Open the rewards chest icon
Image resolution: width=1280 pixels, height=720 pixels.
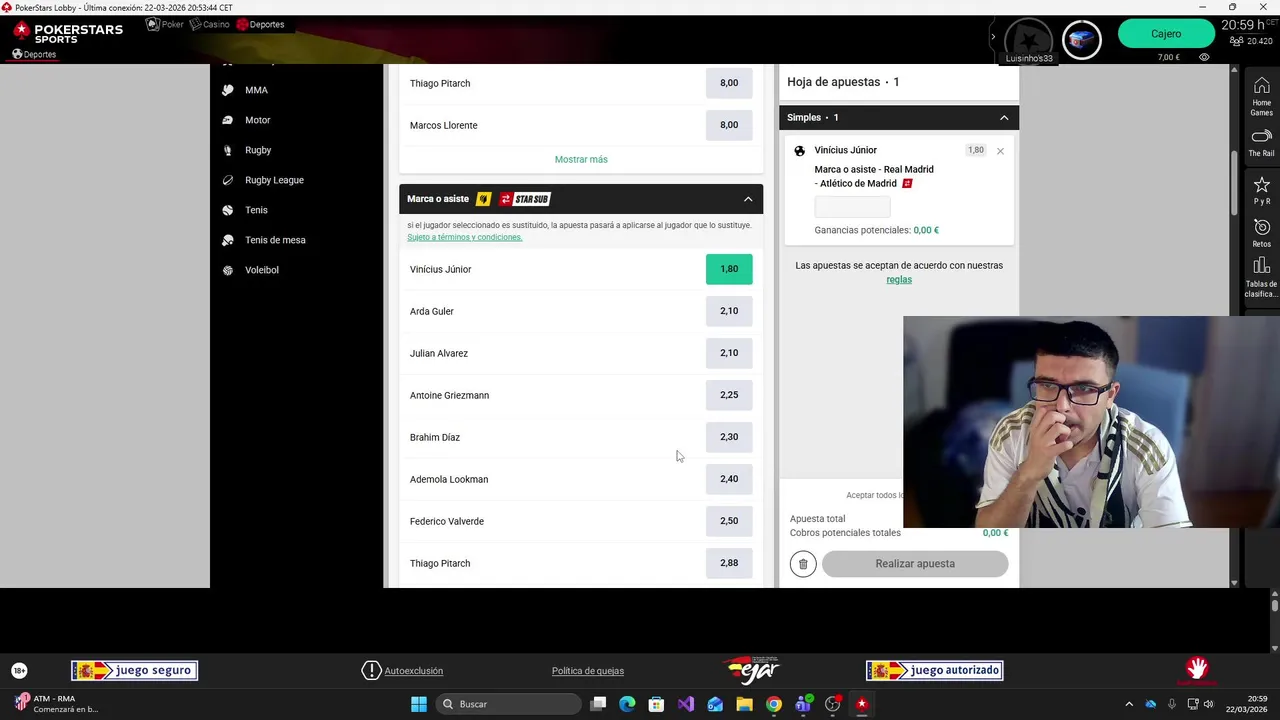pyautogui.click(x=1081, y=40)
